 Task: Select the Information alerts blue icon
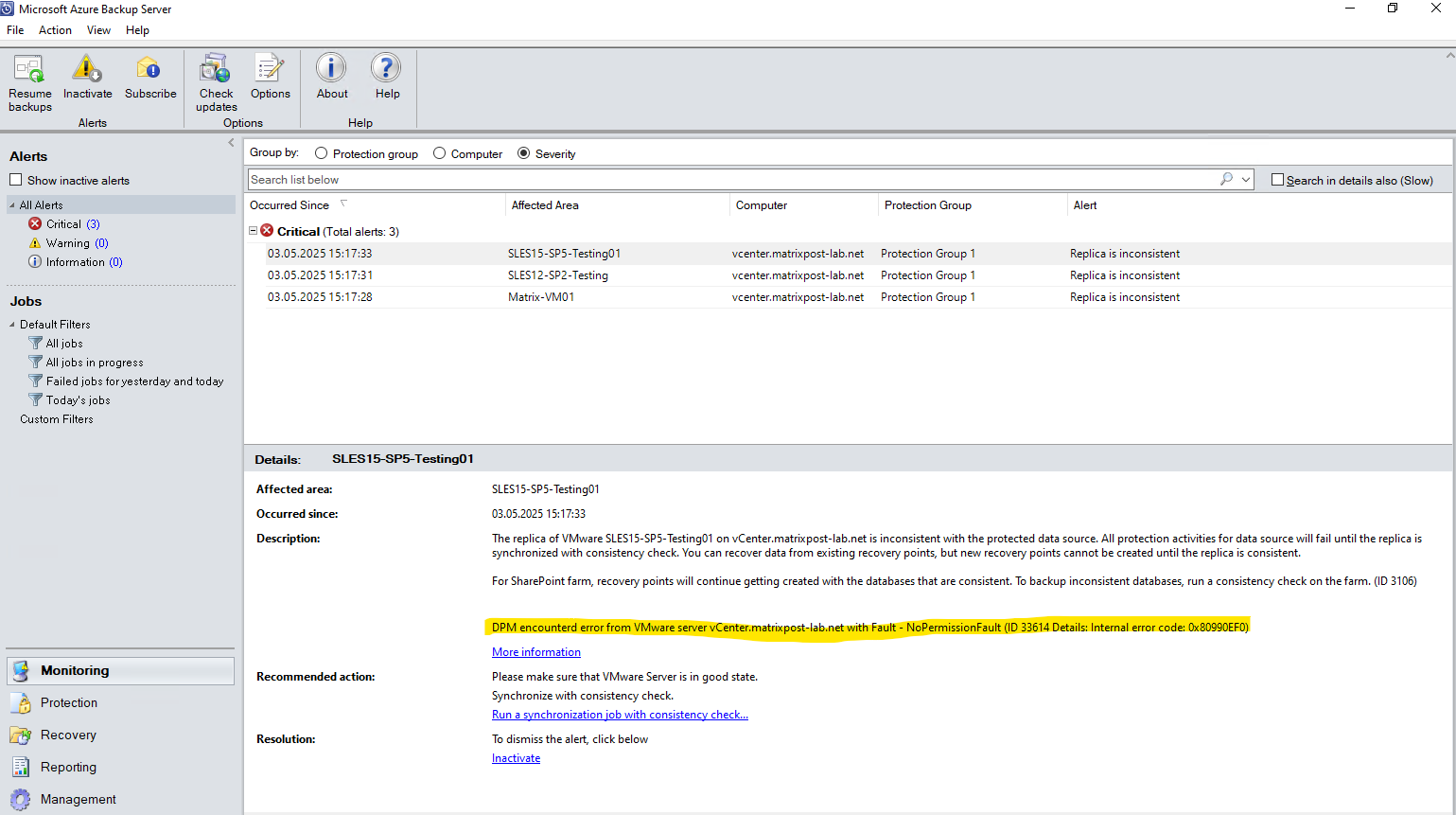[35, 262]
